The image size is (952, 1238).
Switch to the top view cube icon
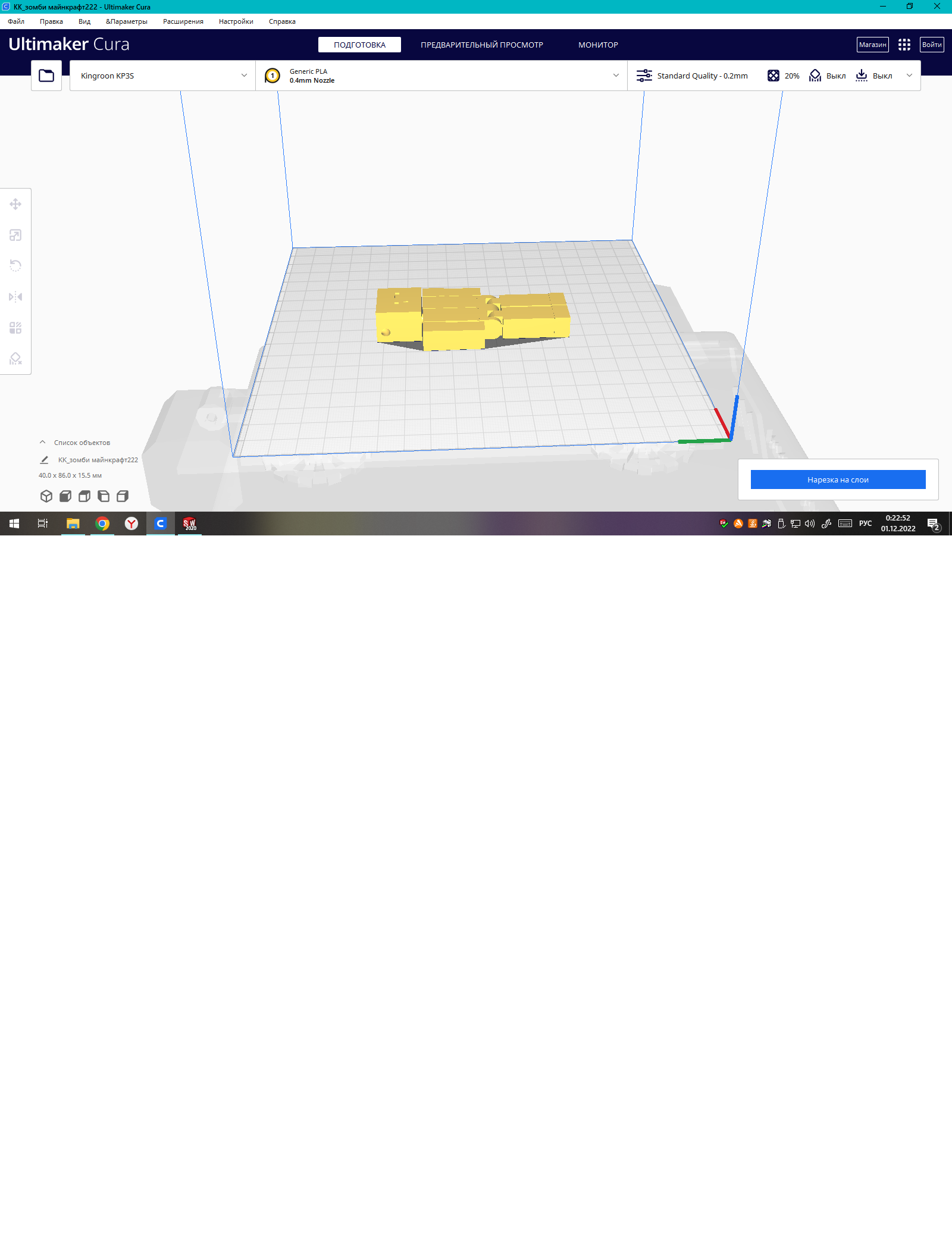(x=84, y=496)
